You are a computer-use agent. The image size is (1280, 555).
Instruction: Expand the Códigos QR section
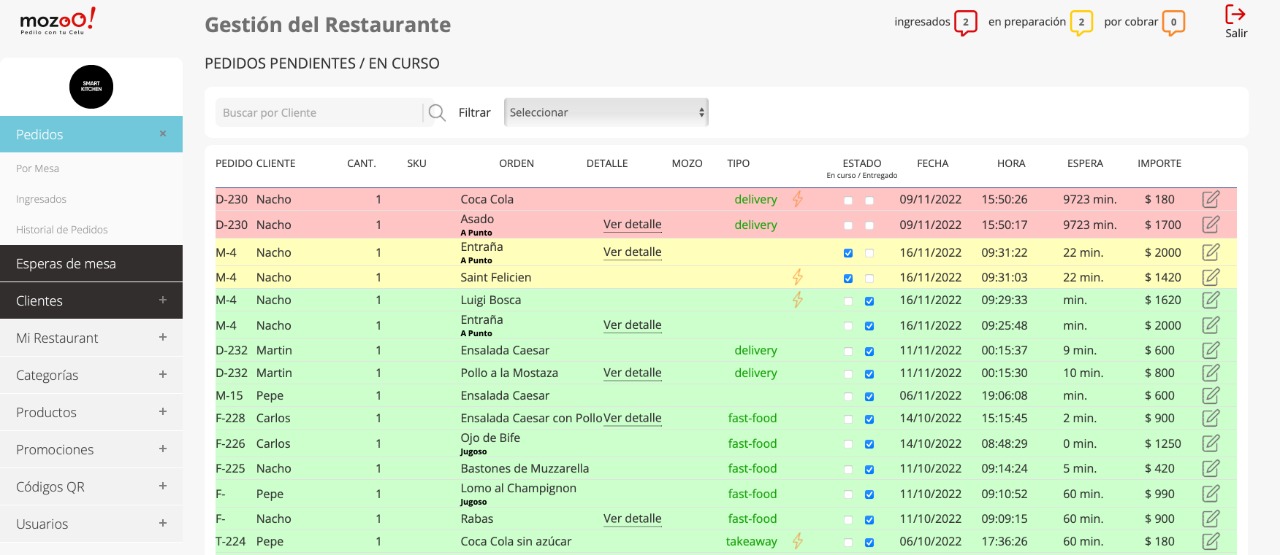pyautogui.click(x=163, y=486)
